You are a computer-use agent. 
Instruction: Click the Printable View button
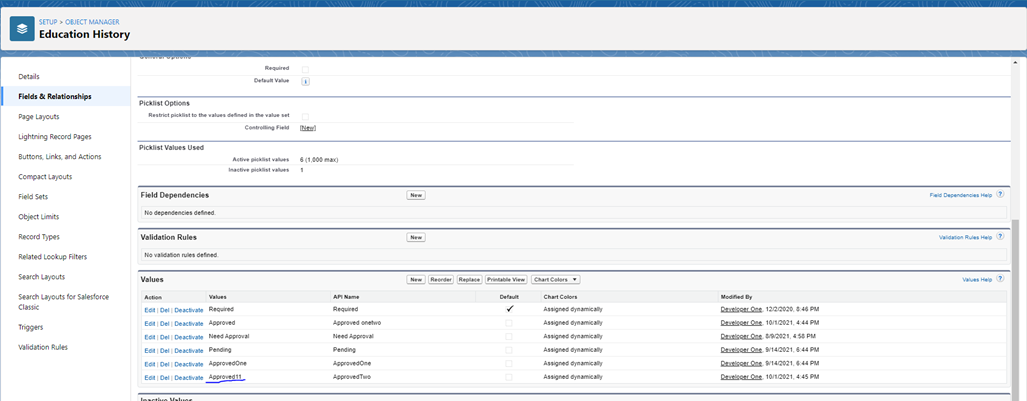pos(506,280)
